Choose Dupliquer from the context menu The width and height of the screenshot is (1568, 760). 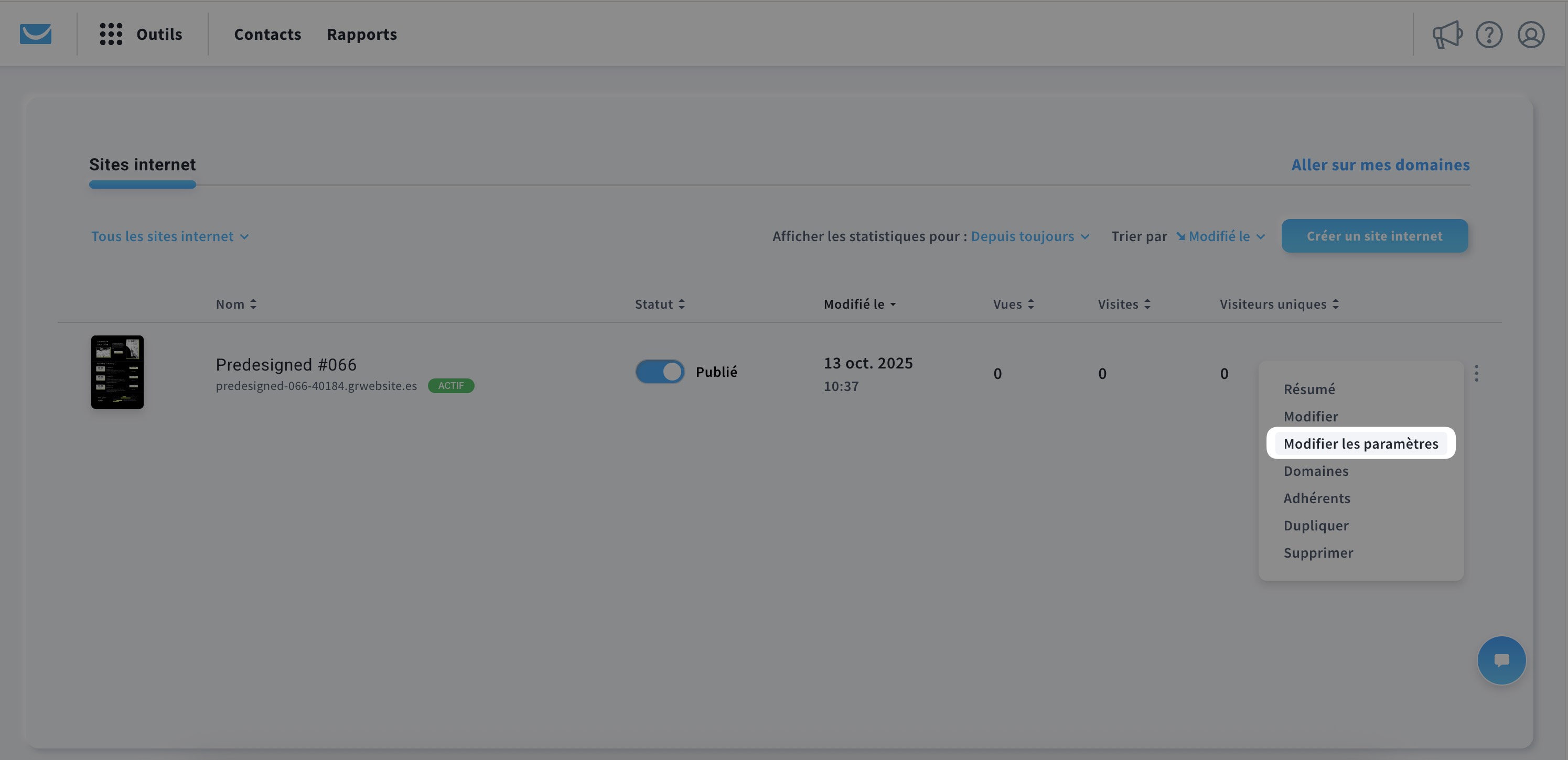[1315, 525]
